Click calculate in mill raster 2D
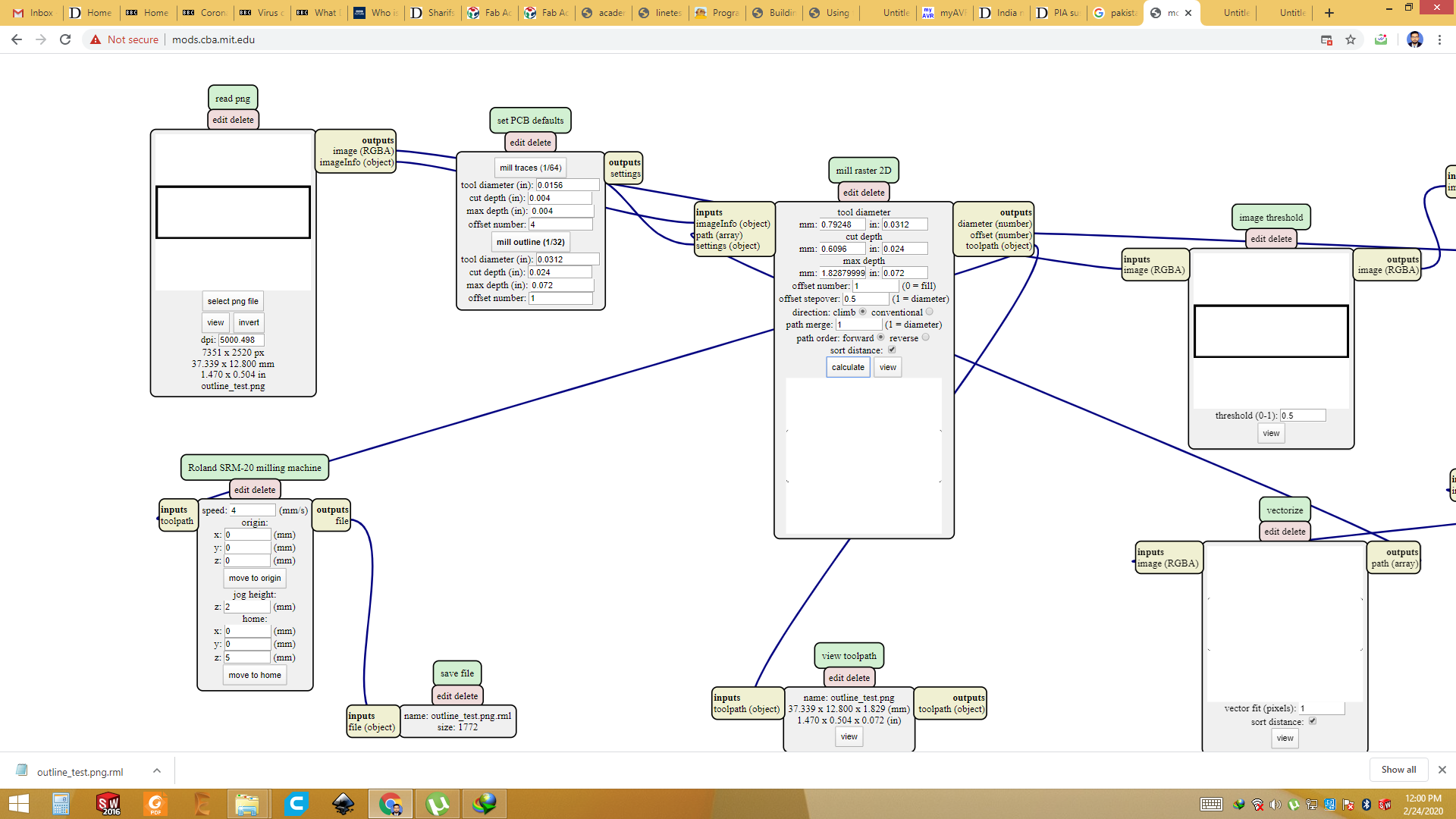This screenshot has height=819, width=1456. pyautogui.click(x=848, y=367)
